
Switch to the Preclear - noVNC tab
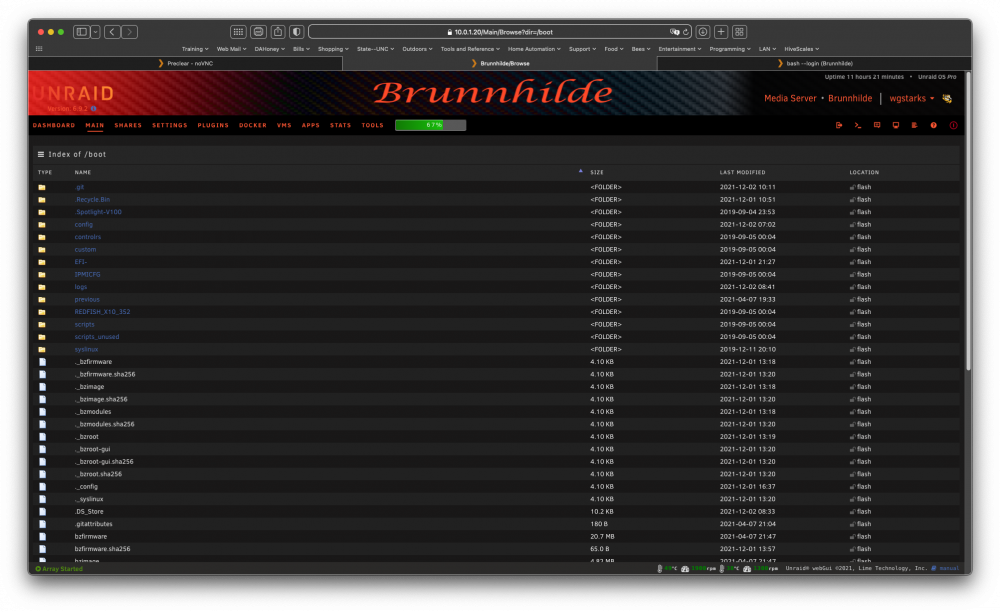(x=186, y=63)
